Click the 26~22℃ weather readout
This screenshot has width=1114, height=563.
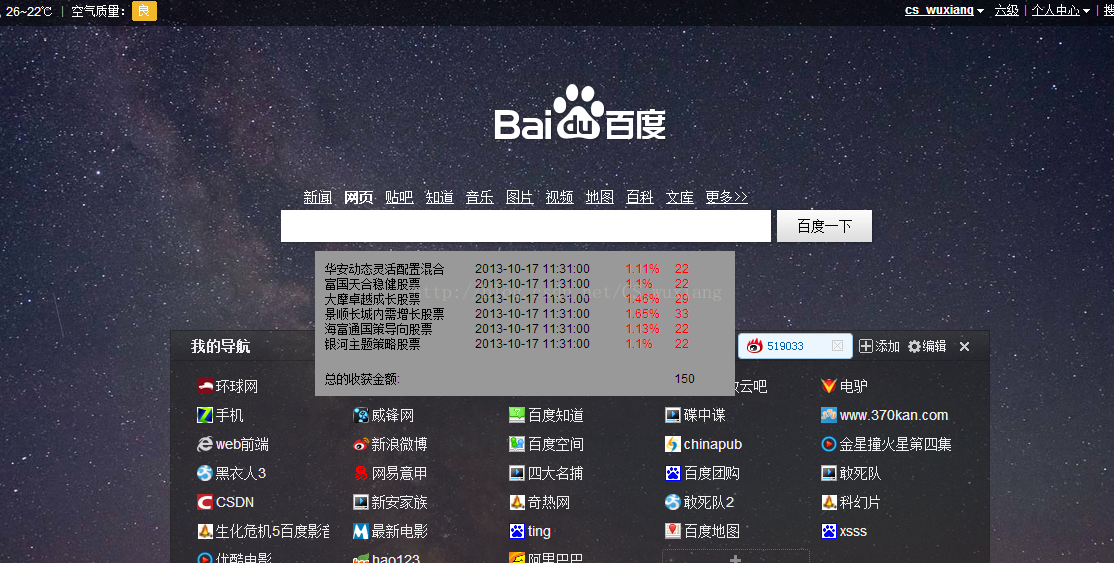click(28, 11)
